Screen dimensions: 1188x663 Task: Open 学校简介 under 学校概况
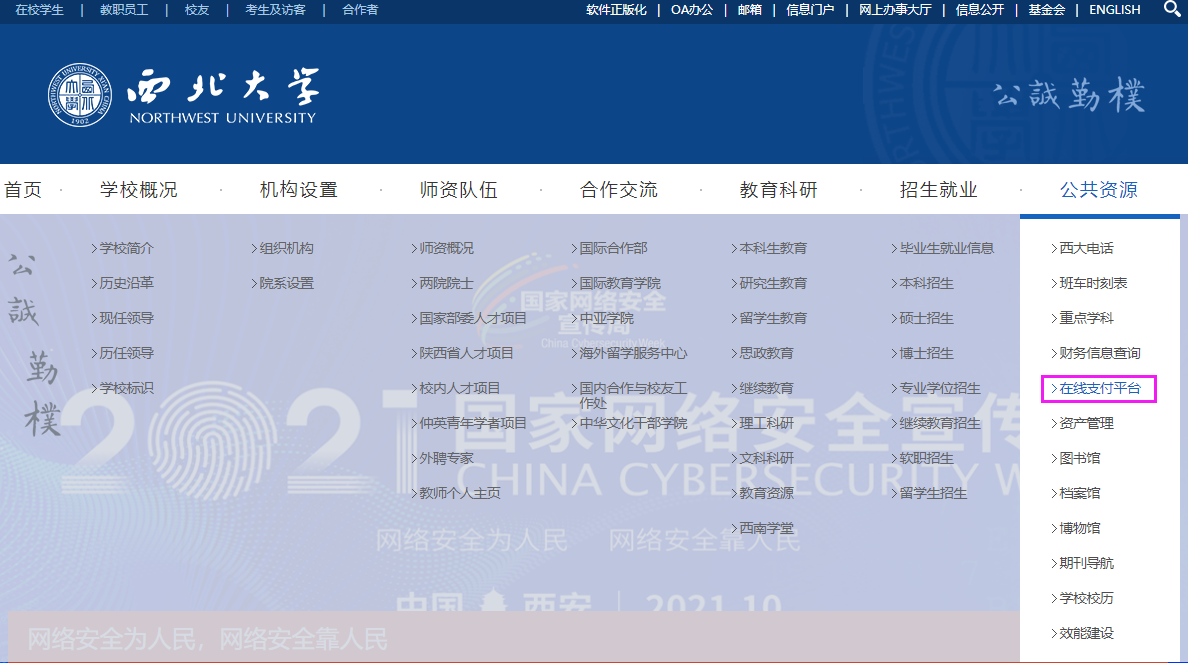click(126, 248)
